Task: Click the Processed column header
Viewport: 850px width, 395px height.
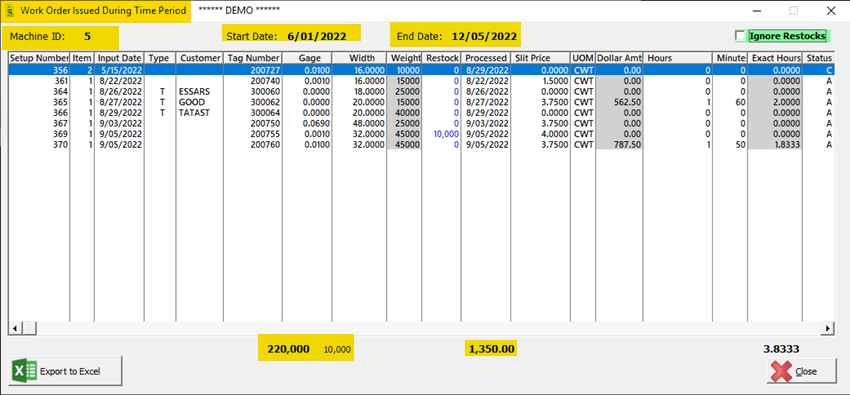Action: tap(485, 58)
